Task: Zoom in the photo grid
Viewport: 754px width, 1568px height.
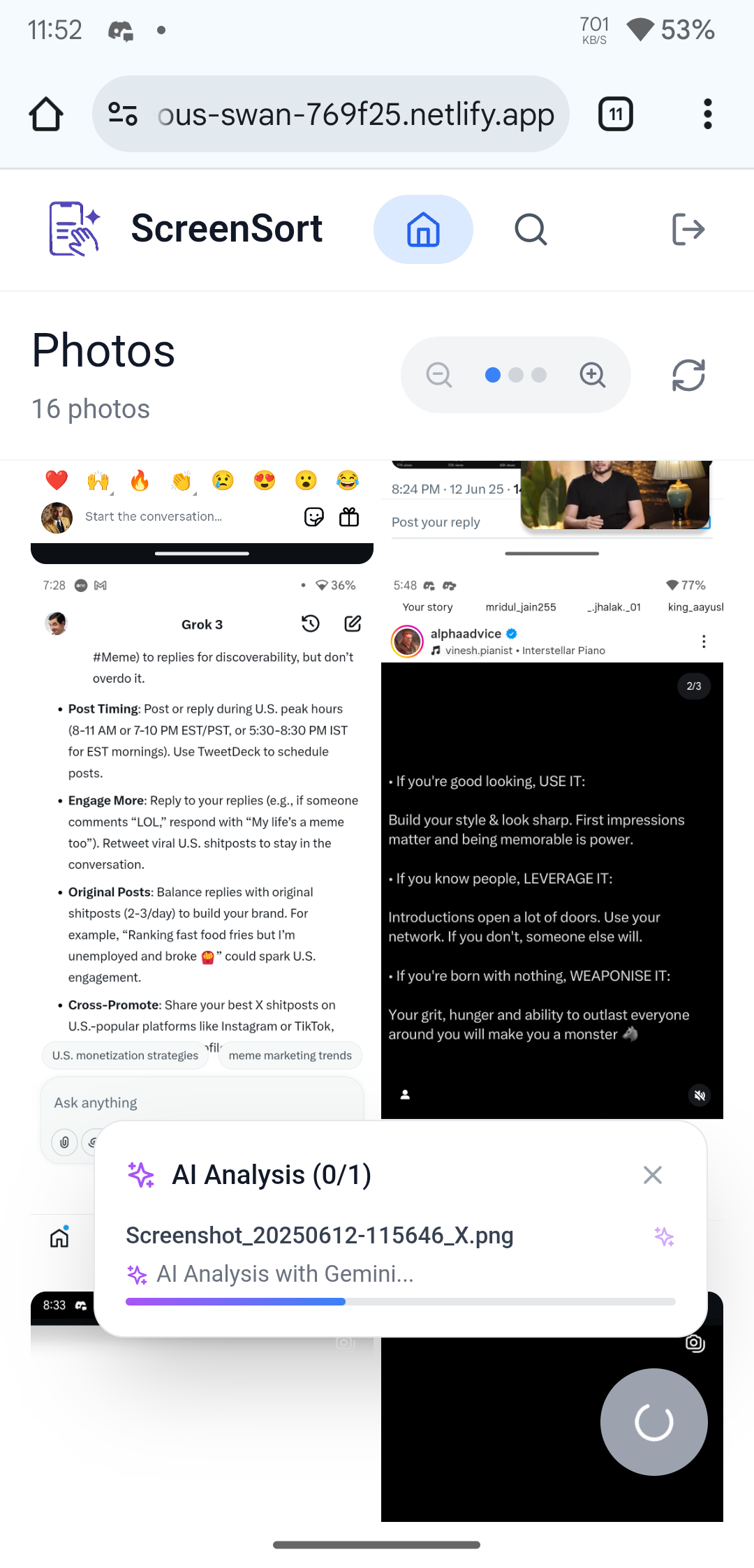Action: click(593, 375)
